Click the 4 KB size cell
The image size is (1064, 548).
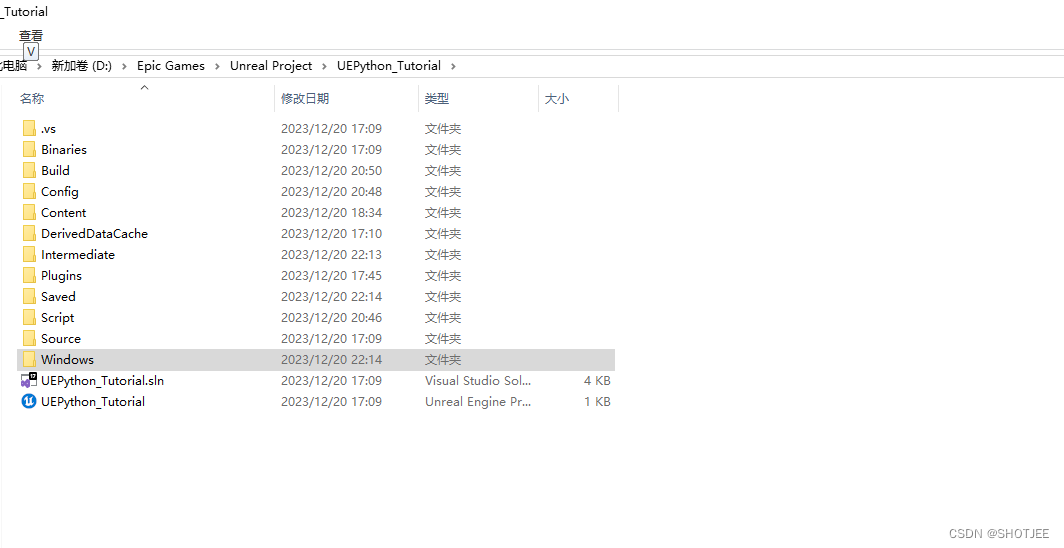pyautogui.click(x=597, y=381)
